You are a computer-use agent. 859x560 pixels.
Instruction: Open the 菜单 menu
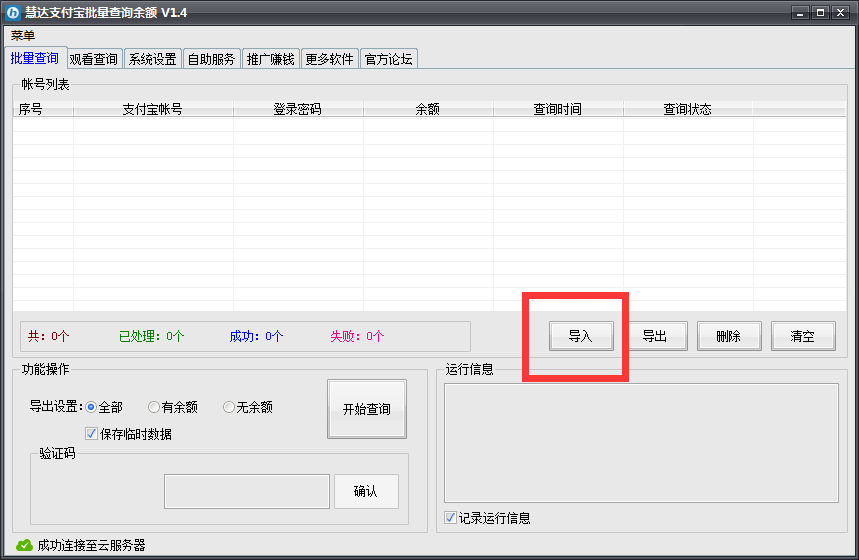tap(23, 36)
